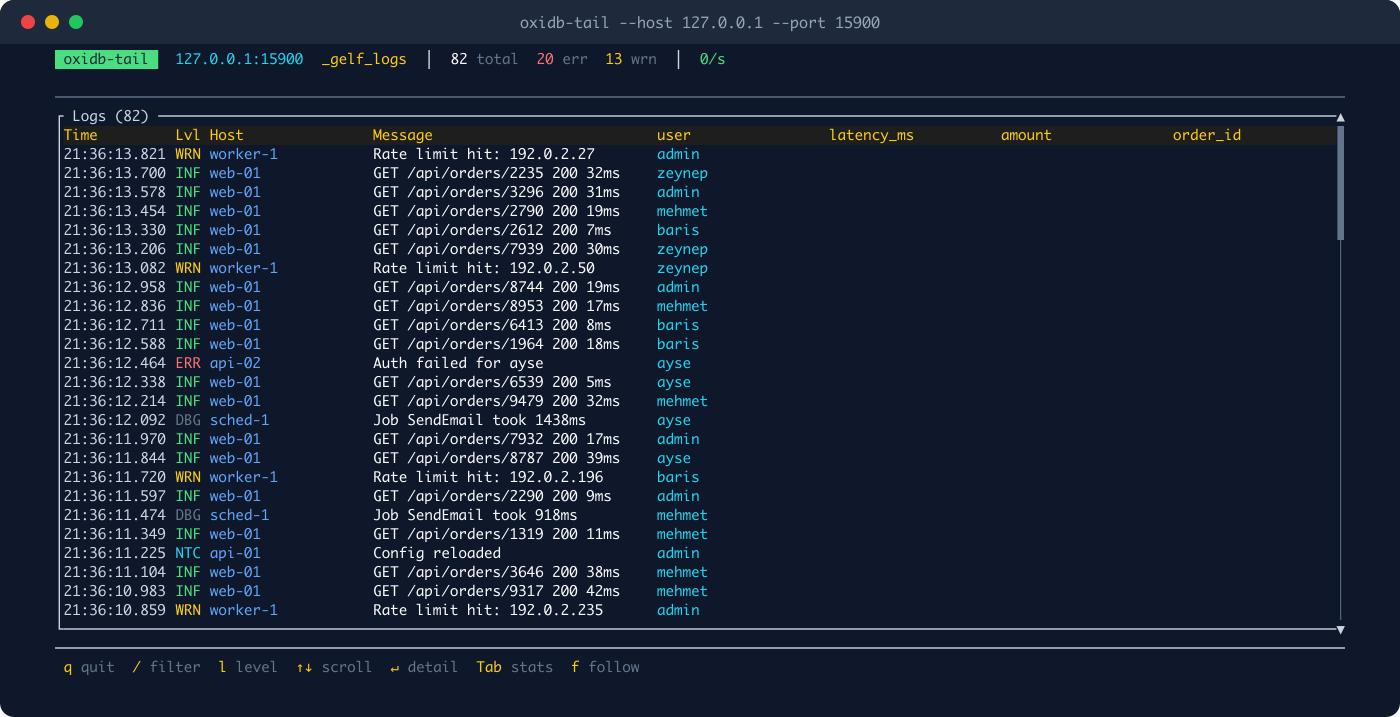
Task: Select log row GET /api/orders/2790
Action: (x=698, y=211)
